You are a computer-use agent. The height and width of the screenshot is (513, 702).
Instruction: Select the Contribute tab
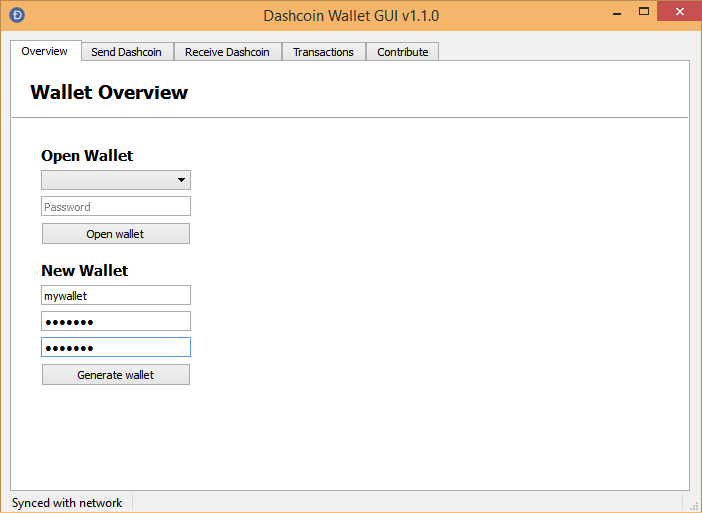tap(402, 52)
